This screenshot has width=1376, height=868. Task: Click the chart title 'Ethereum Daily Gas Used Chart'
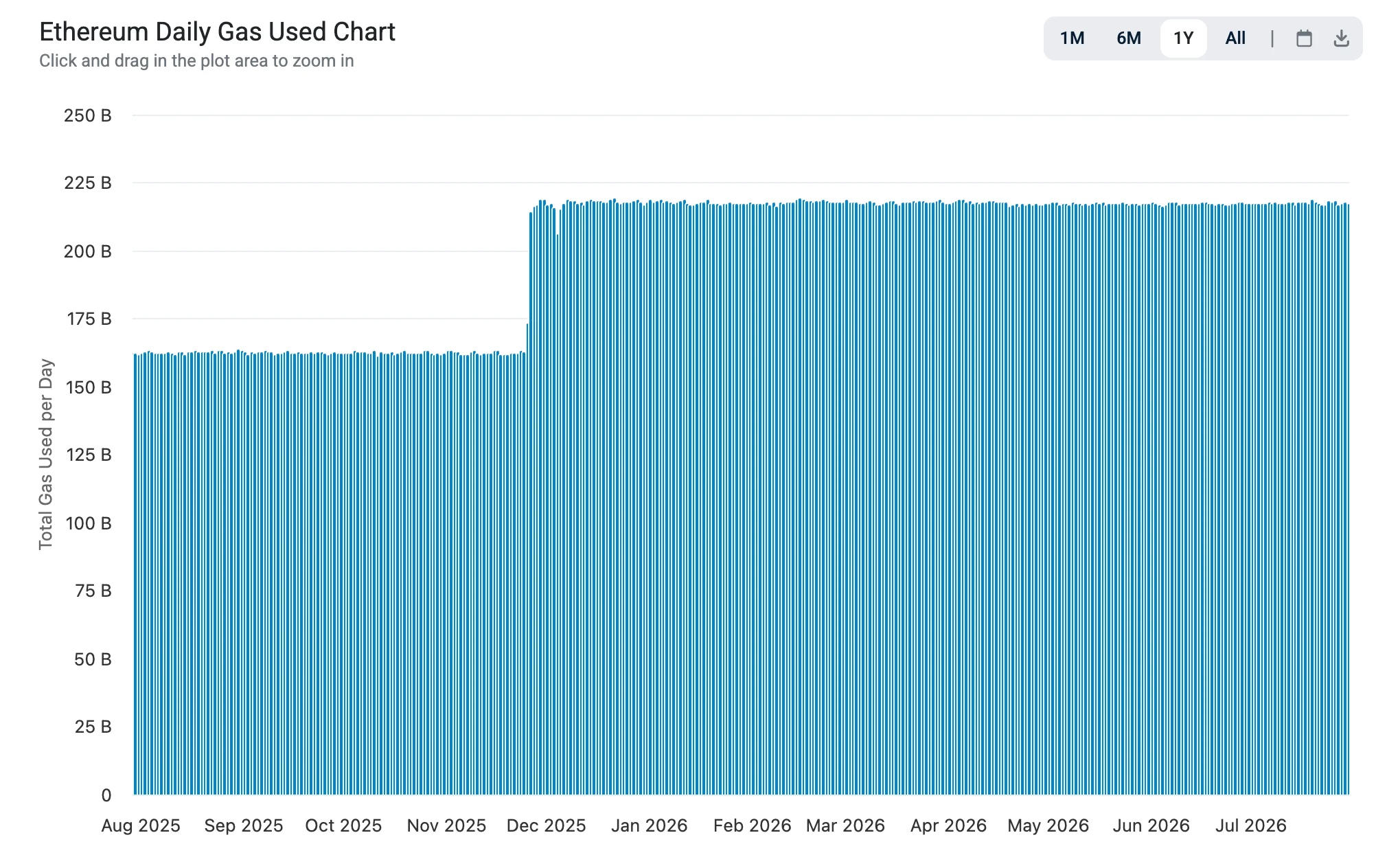(x=217, y=32)
